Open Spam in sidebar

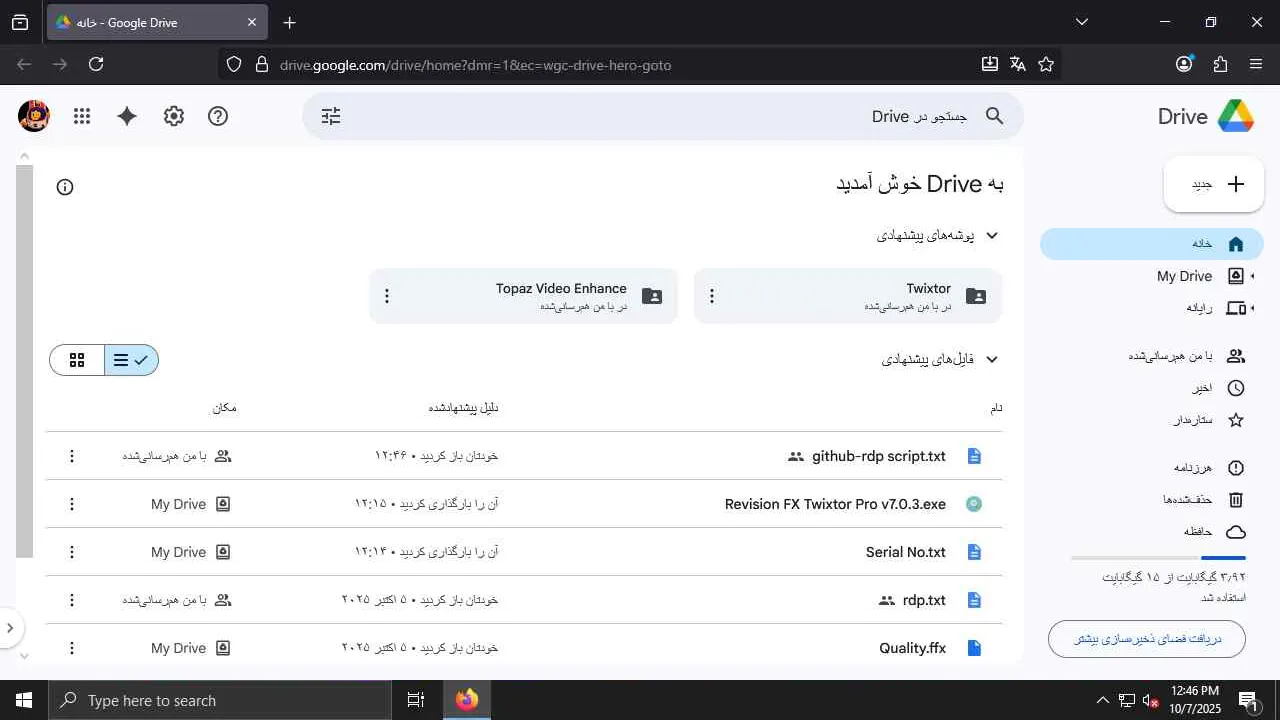1152,468
